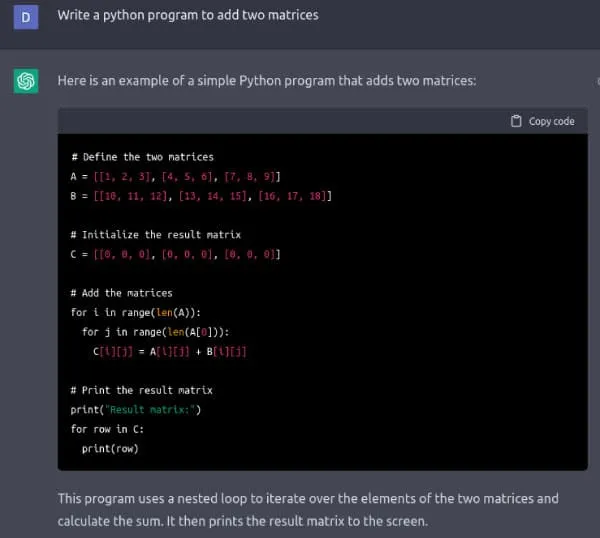Click the print(row) statement
Screen dimensions: 600x538
[x=110, y=448]
